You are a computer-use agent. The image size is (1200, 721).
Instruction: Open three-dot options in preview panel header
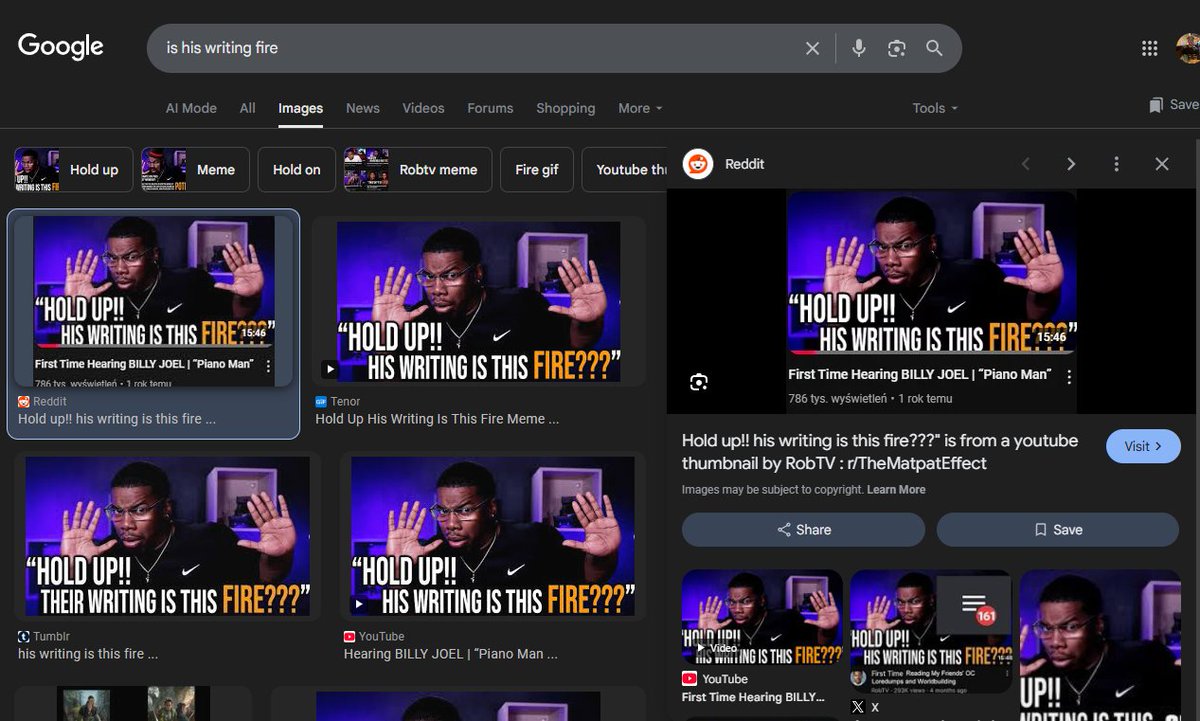click(1116, 164)
